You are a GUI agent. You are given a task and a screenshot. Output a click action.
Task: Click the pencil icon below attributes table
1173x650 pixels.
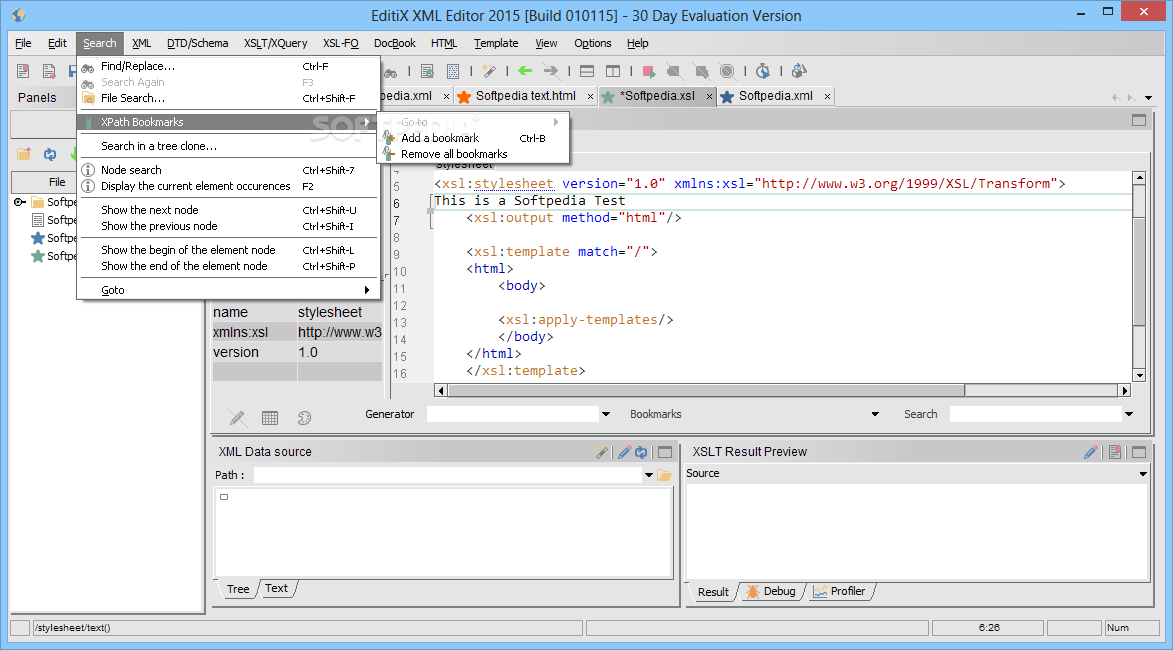(x=237, y=418)
